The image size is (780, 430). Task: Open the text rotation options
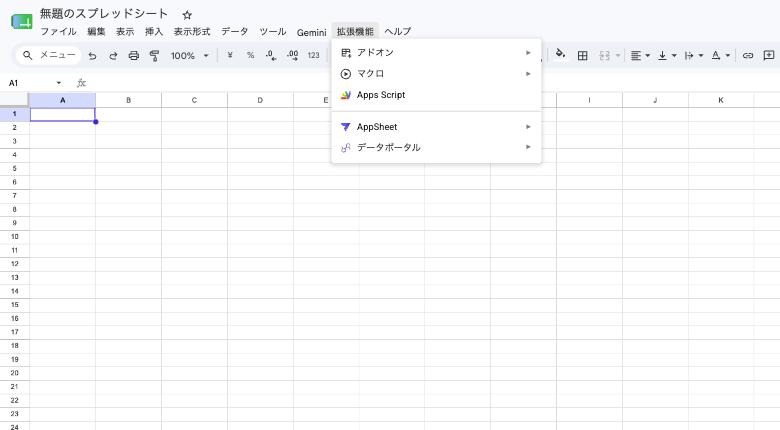[x=720, y=56]
